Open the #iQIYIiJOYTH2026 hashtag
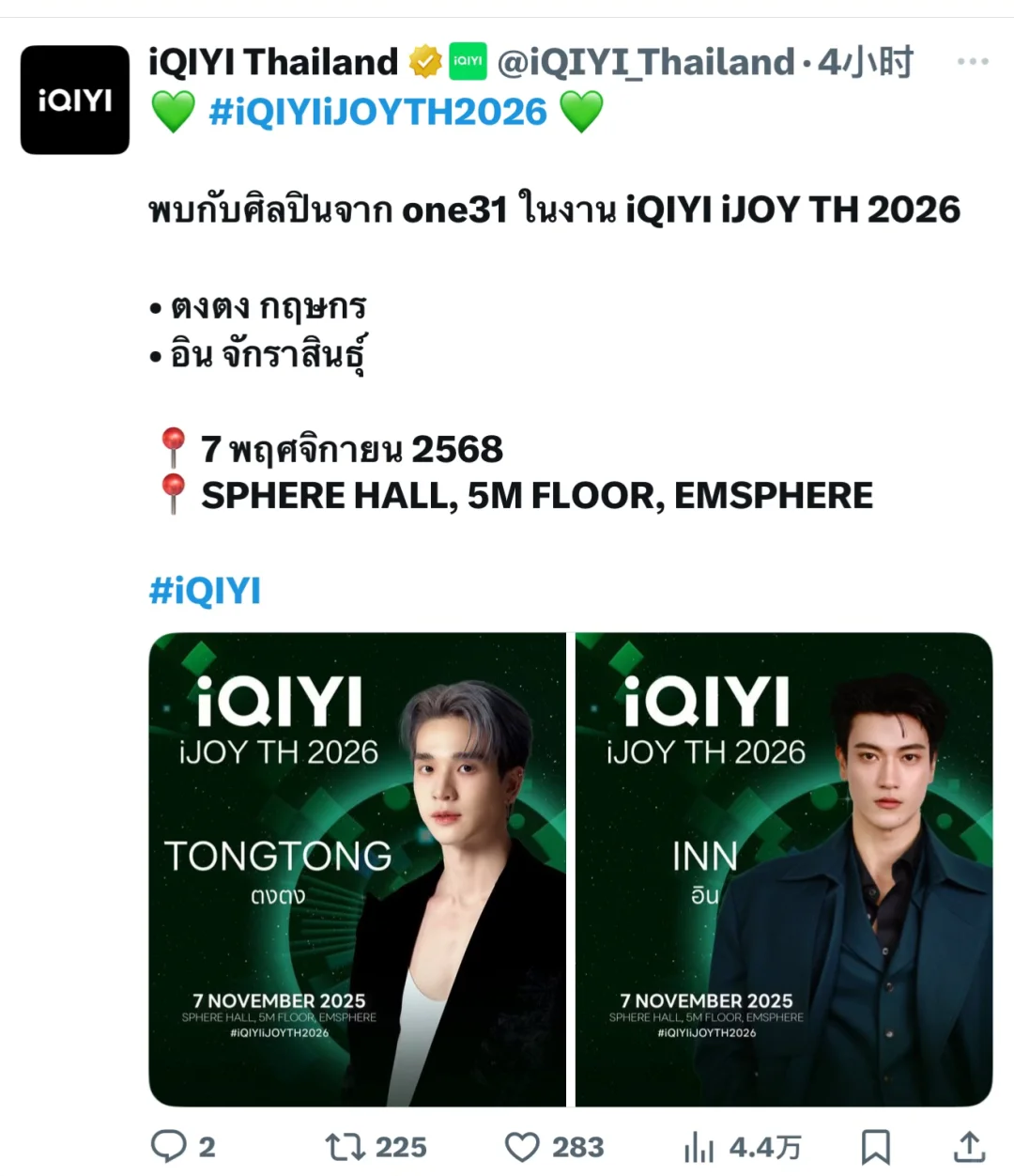Image resolution: width=1014 pixels, height=1176 pixels. click(377, 112)
